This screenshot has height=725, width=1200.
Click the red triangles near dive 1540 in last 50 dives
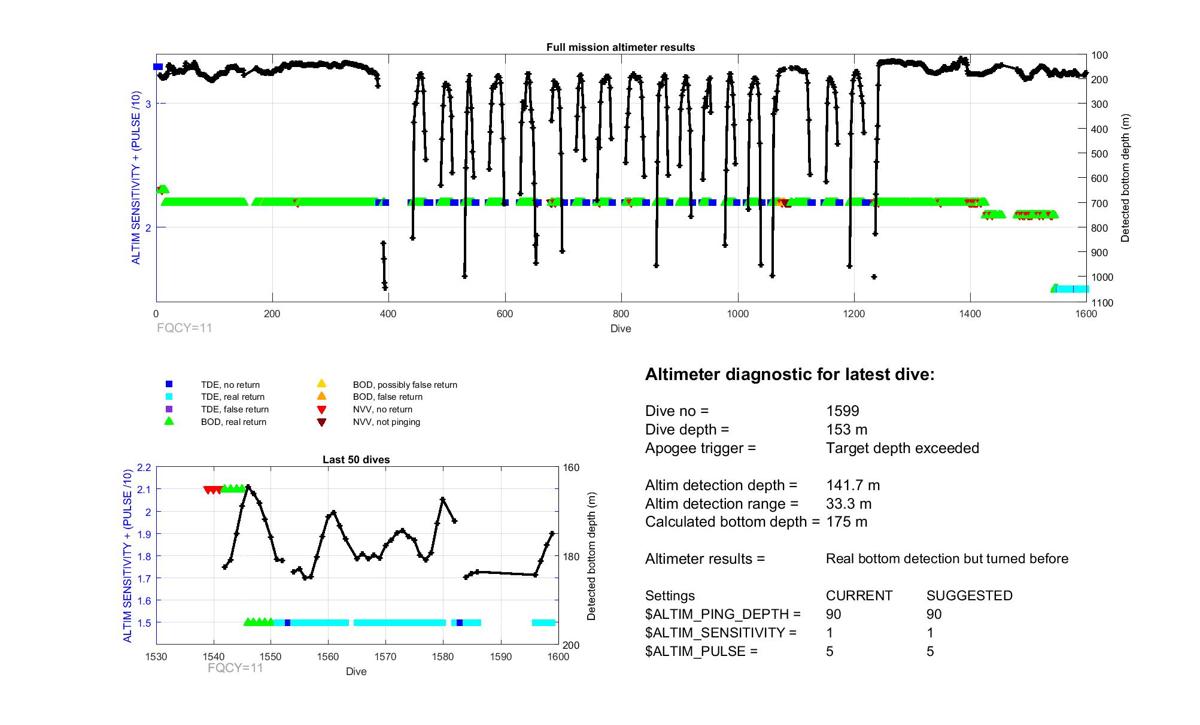[212, 490]
